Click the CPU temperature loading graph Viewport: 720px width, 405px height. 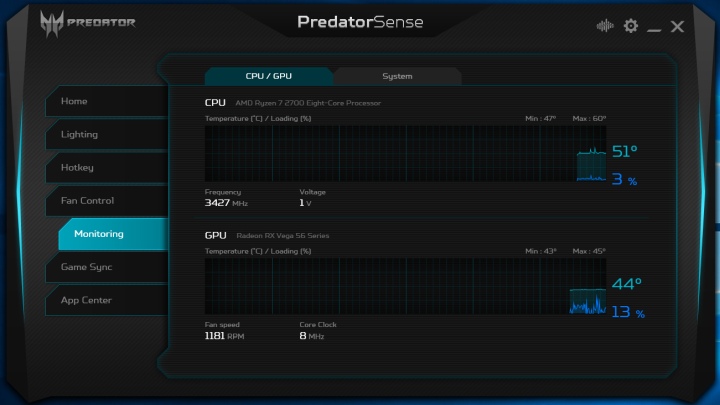coord(405,153)
